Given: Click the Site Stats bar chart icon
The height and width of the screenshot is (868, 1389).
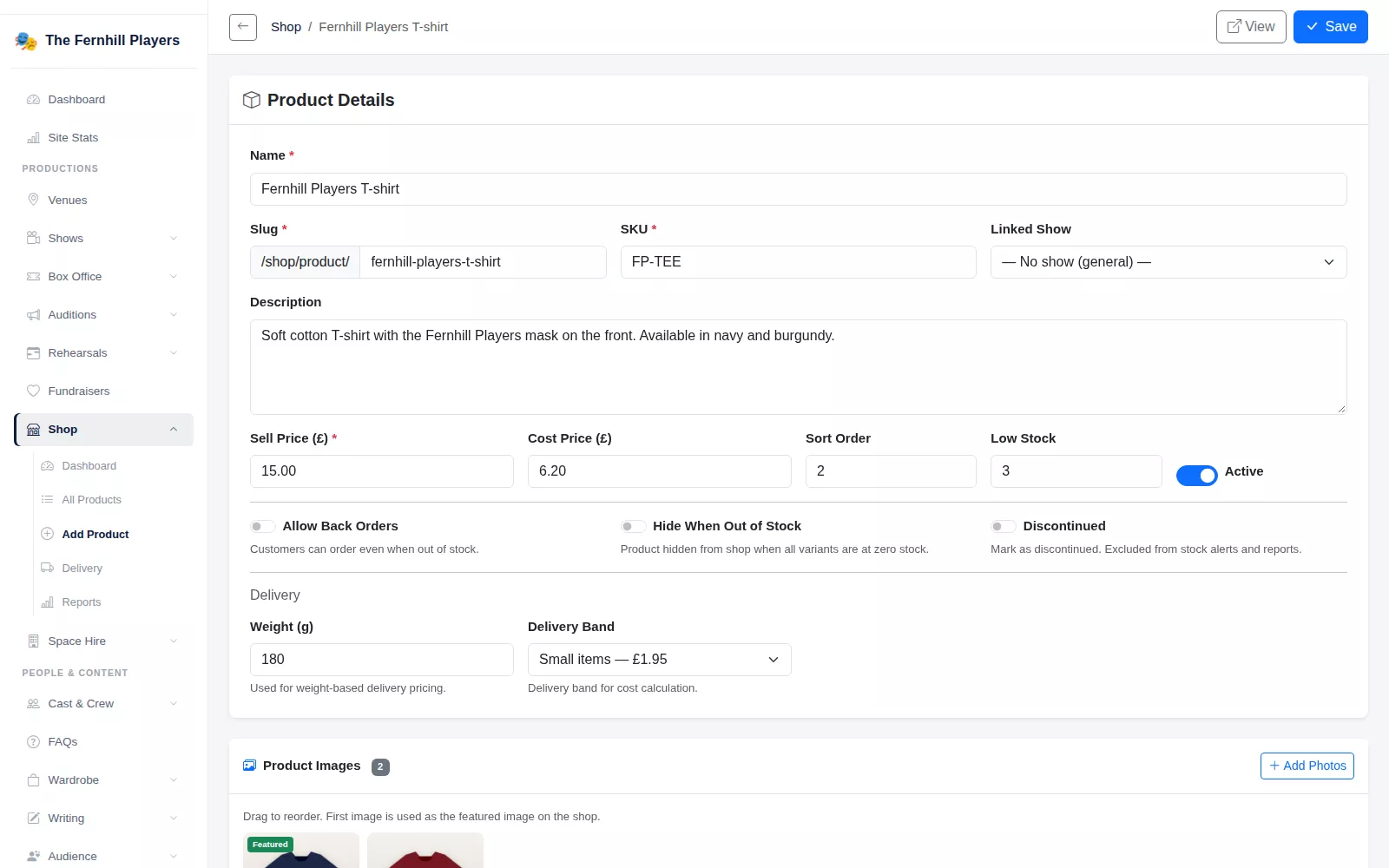Looking at the screenshot, I should [34, 138].
